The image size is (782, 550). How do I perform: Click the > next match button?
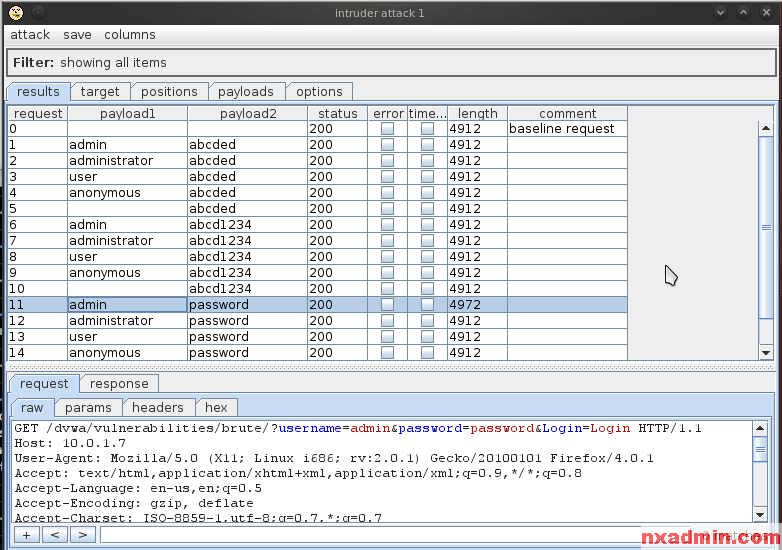pyautogui.click(x=83, y=535)
